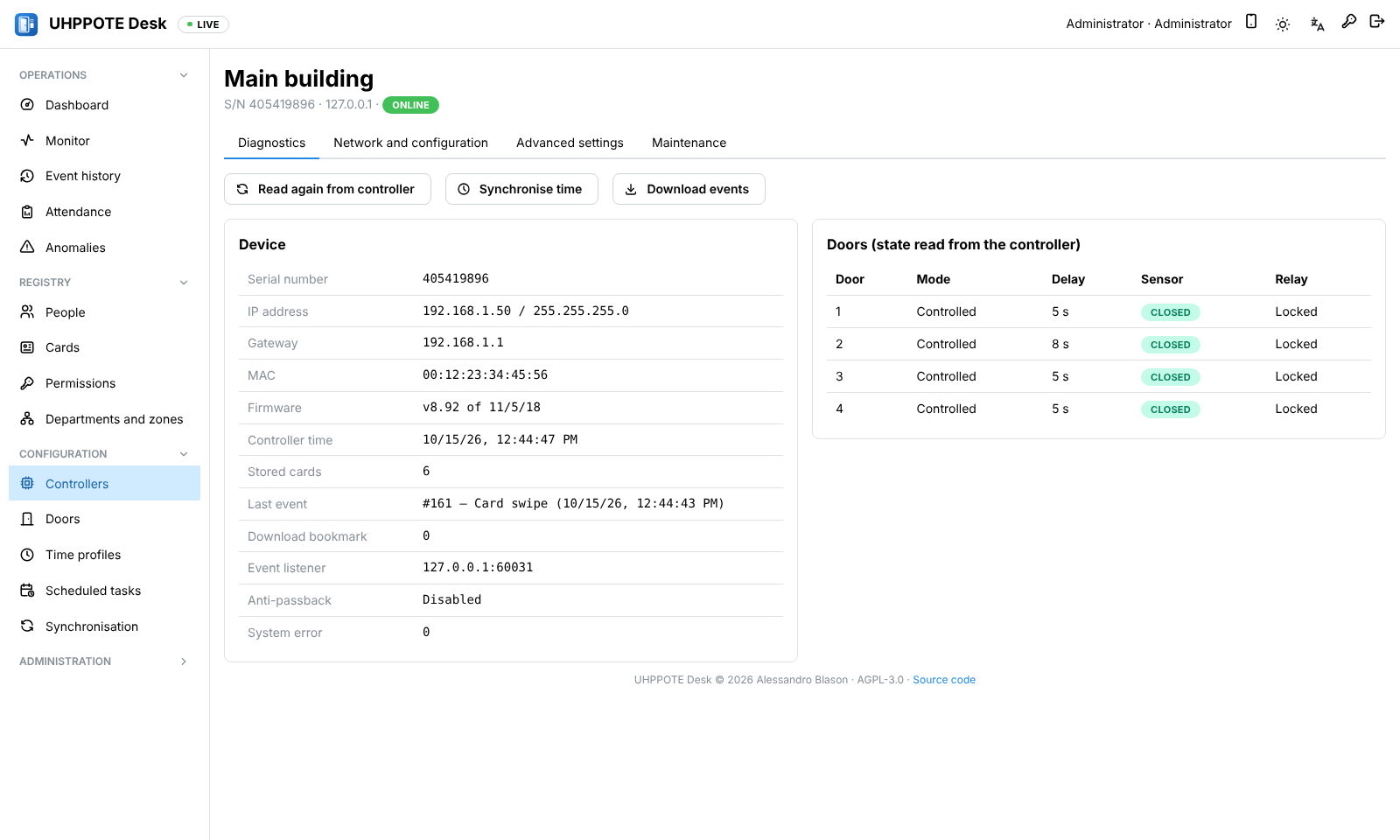The image size is (1400, 840).
Task: Open Dashboard from the sidebar
Action: point(104,105)
